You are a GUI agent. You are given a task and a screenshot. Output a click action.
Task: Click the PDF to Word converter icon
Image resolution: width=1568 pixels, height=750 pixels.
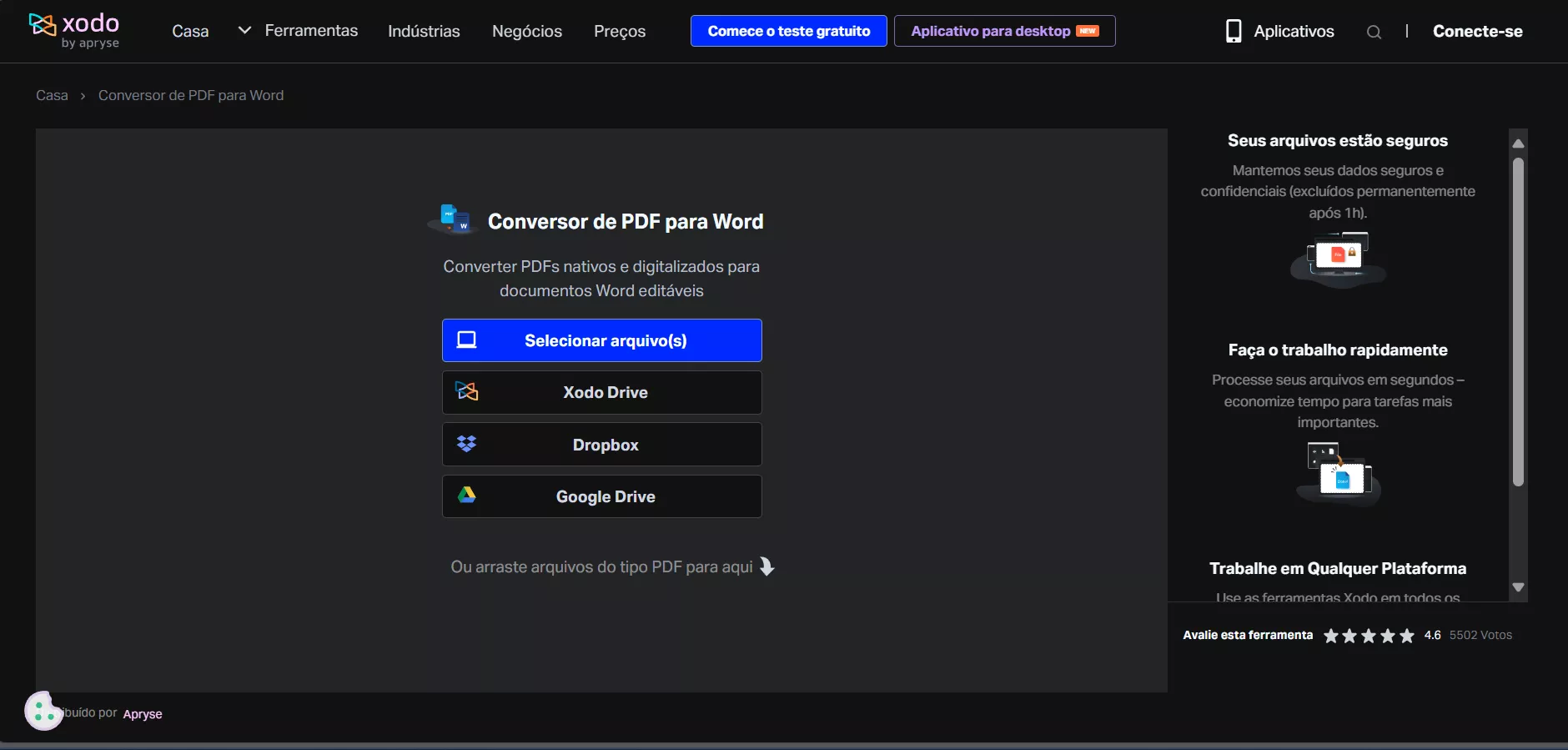pos(455,219)
